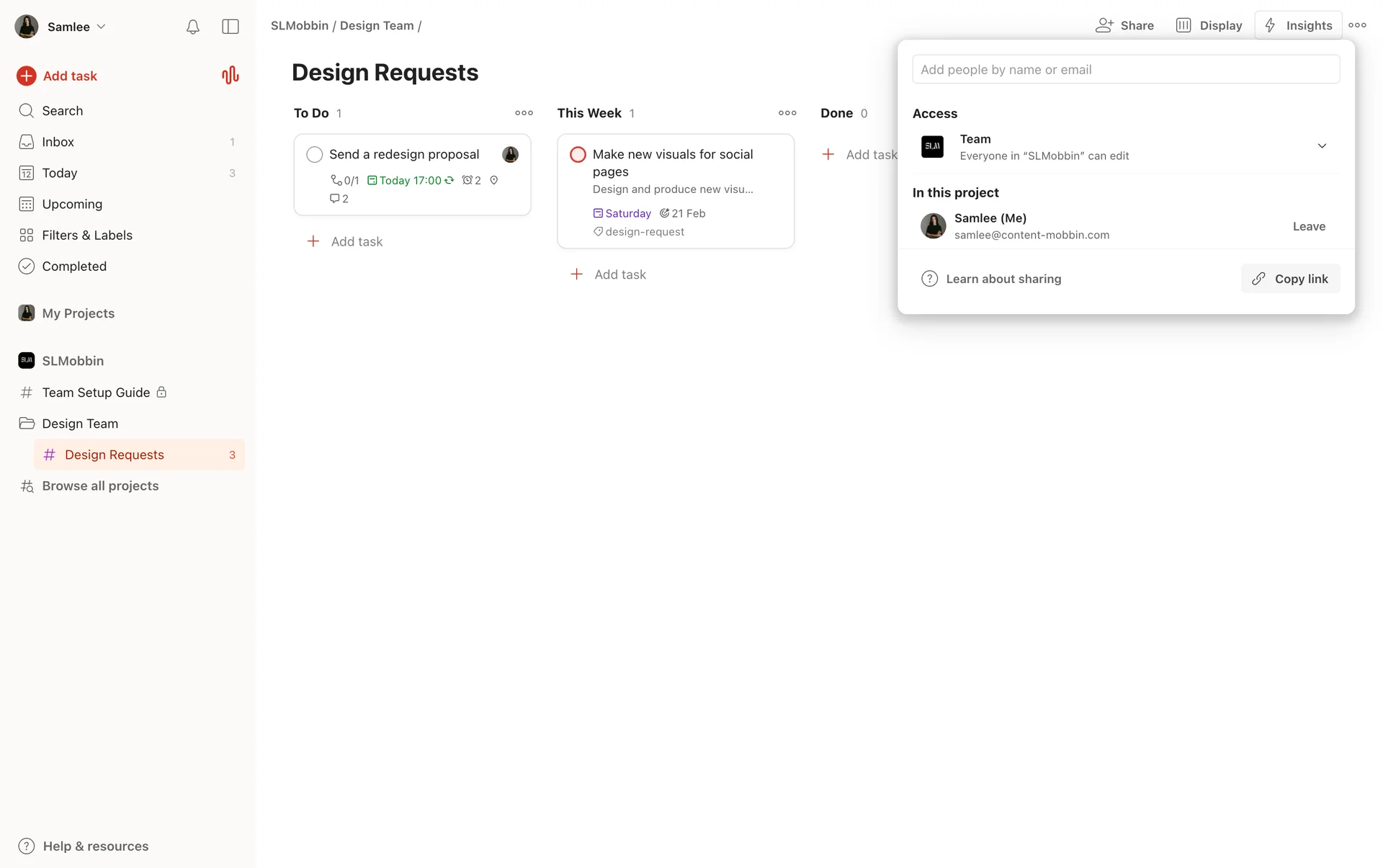Expand the Team access dropdown chevron
The image size is (1383, 868).
point(1322,146)
